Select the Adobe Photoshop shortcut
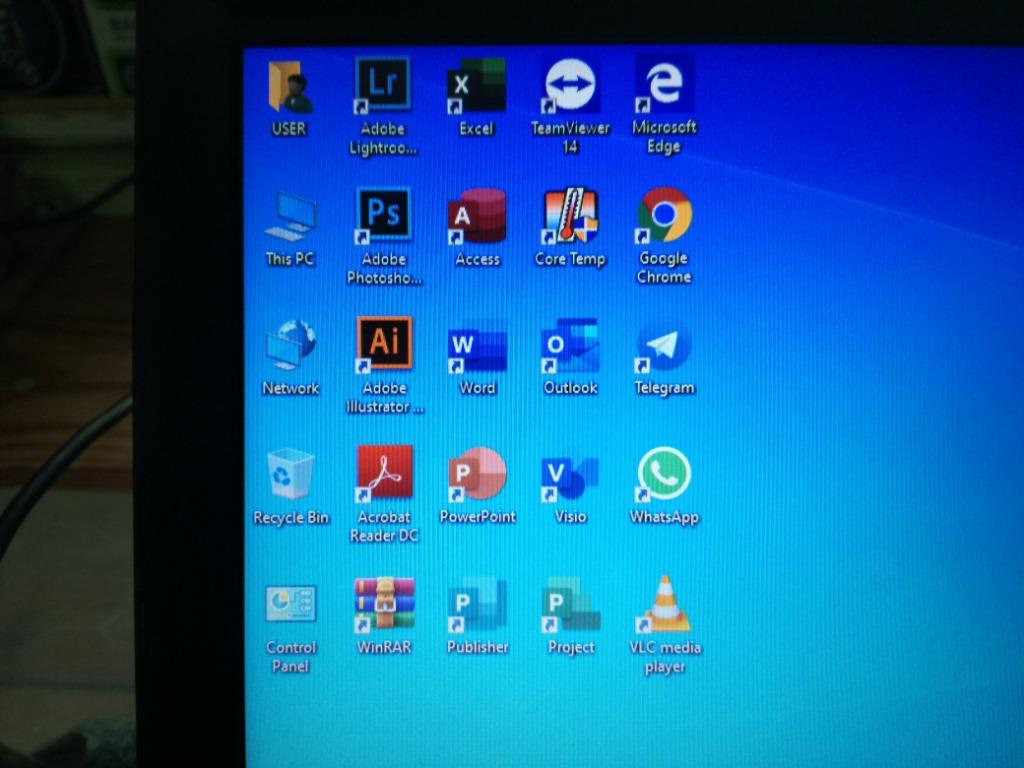The height and width of the screenshot is (768, 1024). pos(384,216)
